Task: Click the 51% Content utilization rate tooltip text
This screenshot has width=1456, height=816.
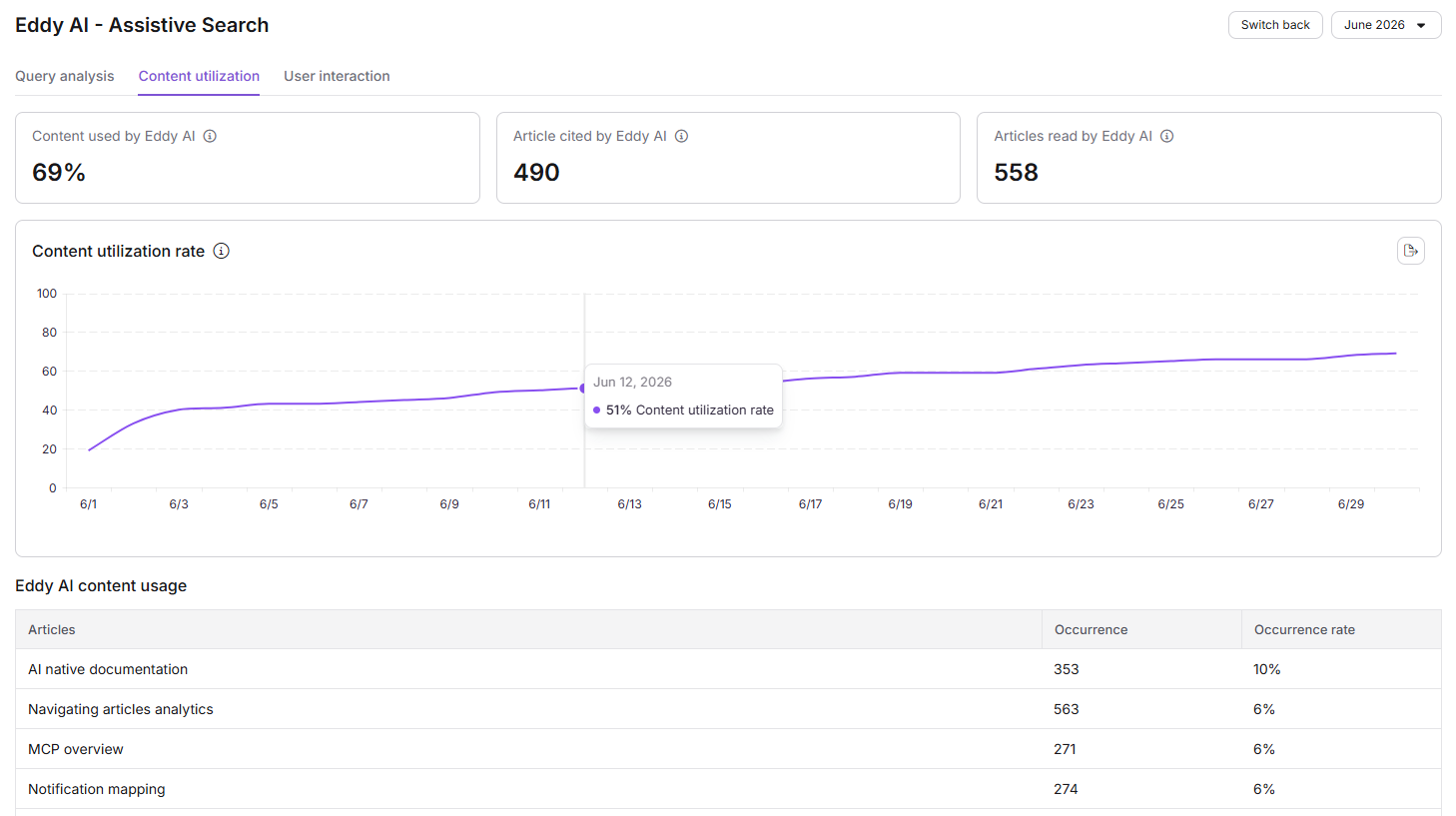Action: pyautogui.click(x=690, y=409)
